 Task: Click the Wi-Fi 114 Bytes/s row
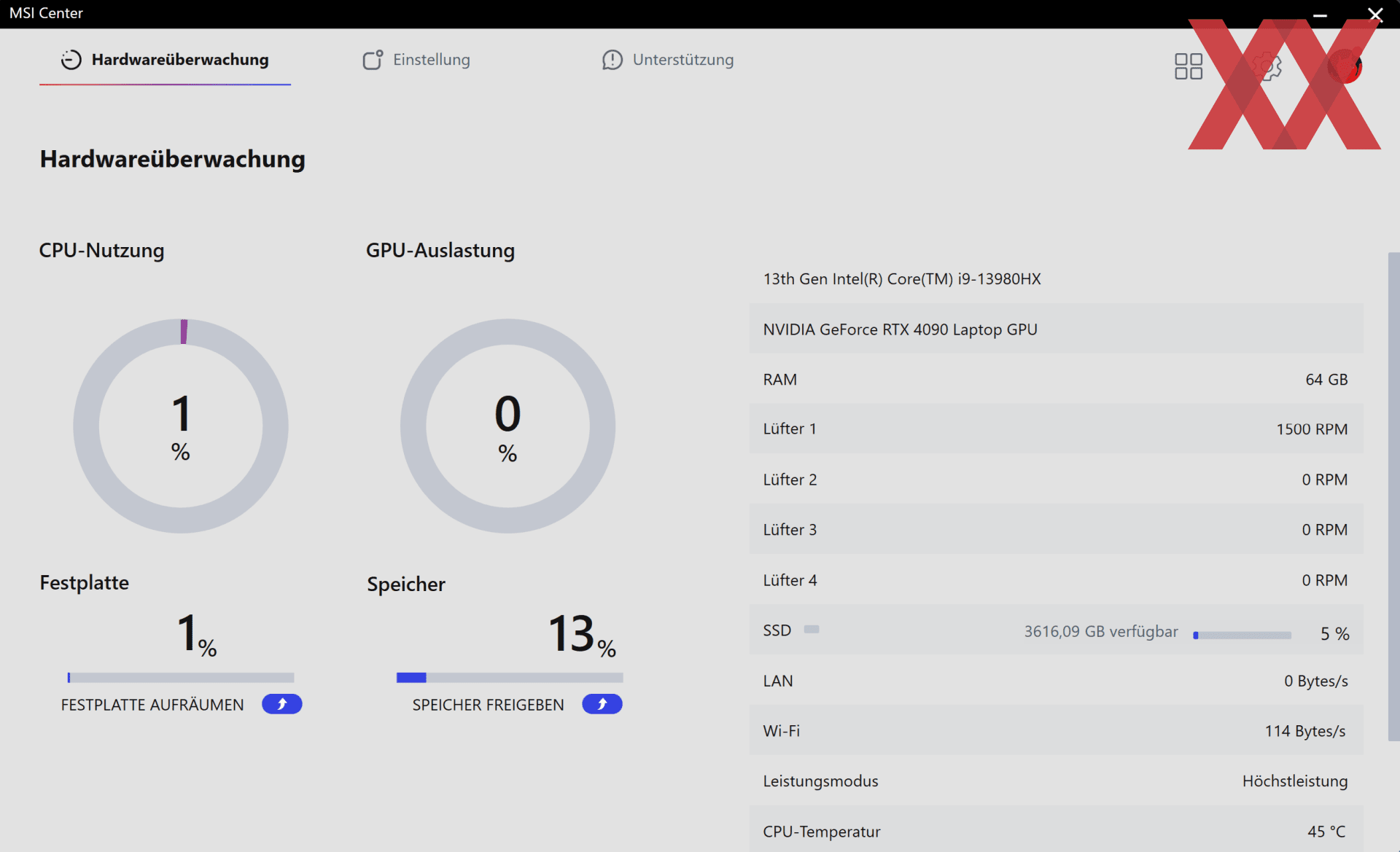1056,731
